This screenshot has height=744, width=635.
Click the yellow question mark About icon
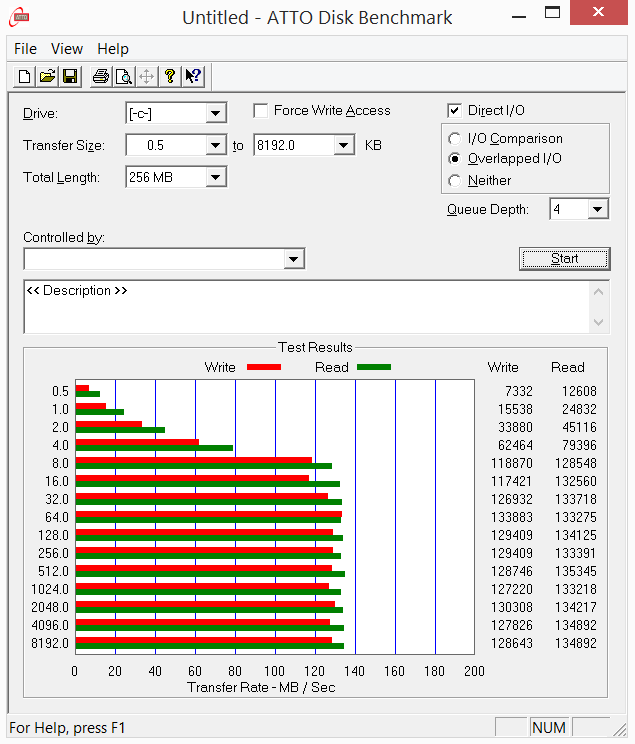(169, 76)
